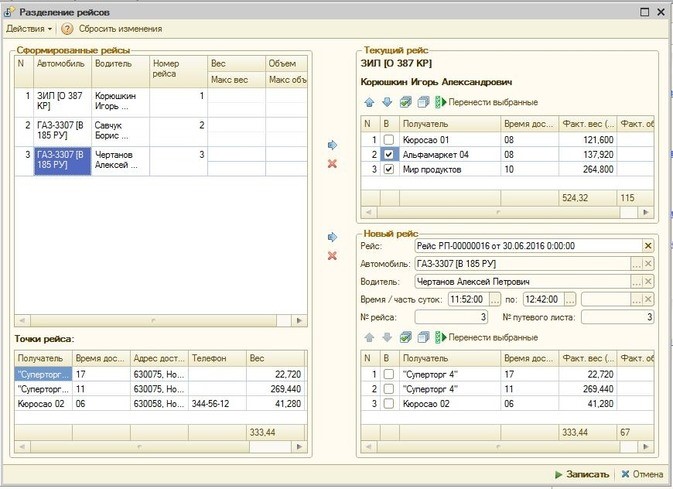
Task: Select the ЗИЛ [О 387 КР] row in trips table
Action: (x=161, y=102)
